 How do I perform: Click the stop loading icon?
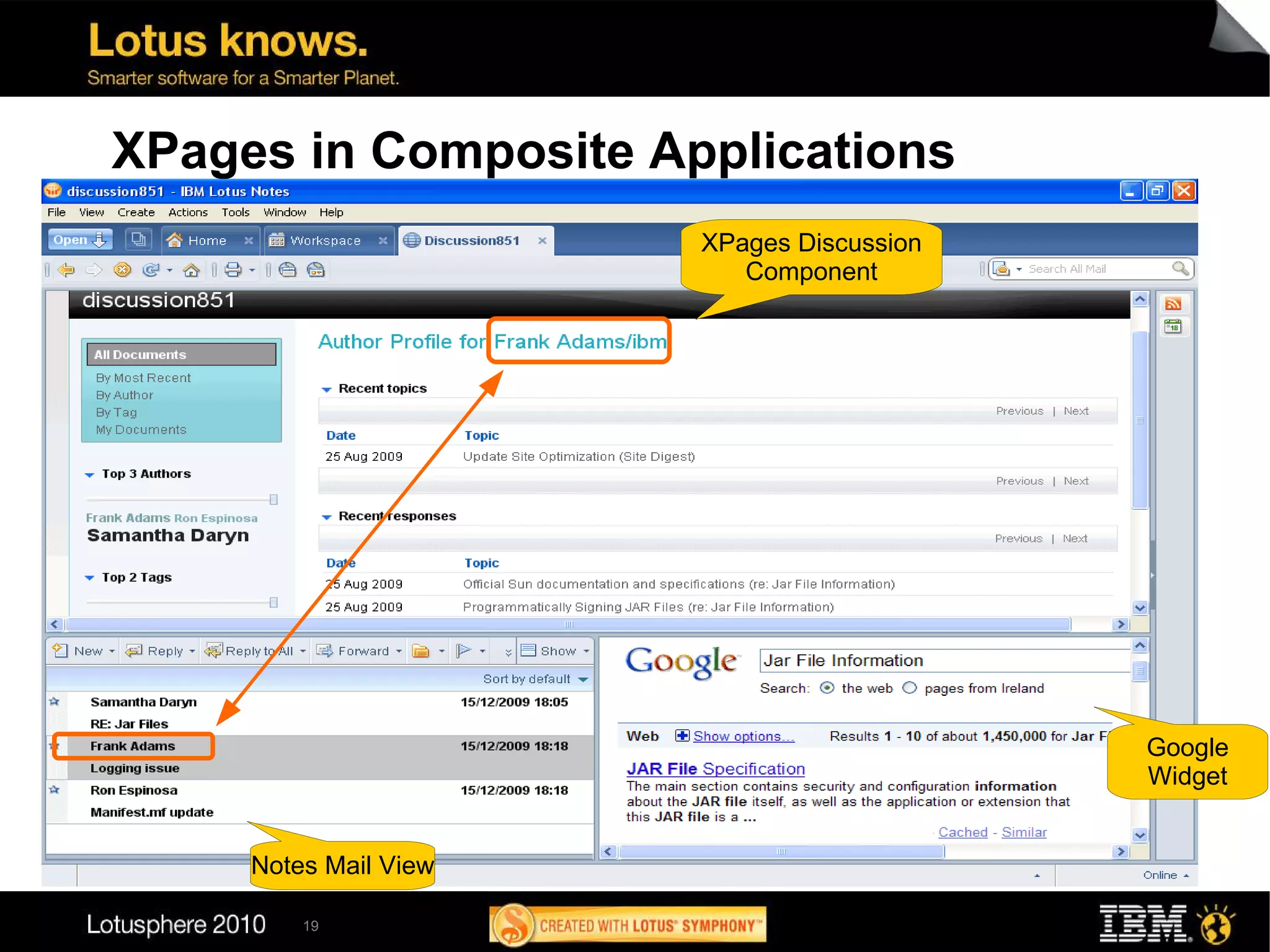[122, 270]
